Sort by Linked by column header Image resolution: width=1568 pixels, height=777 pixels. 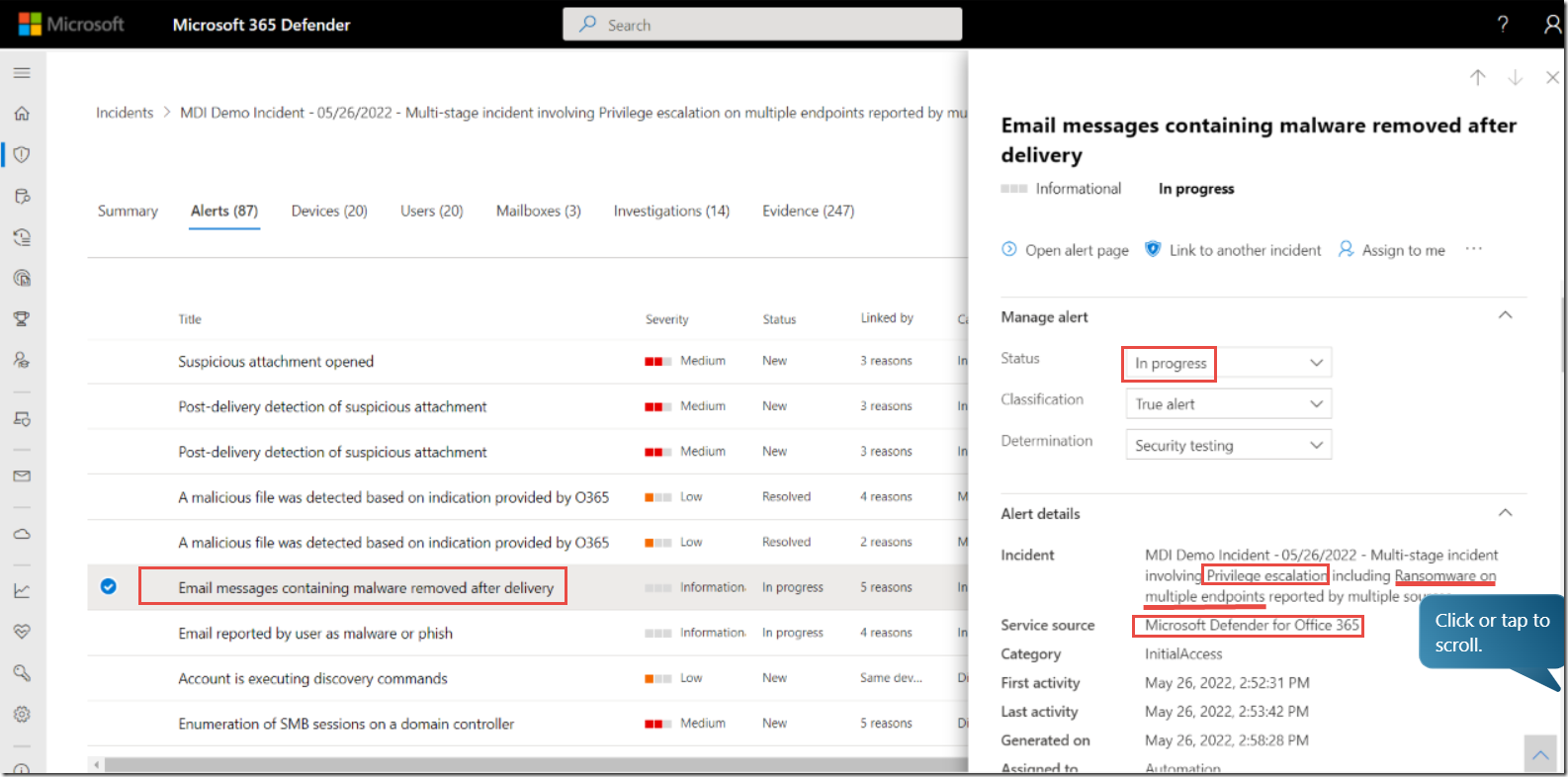coord(887,318)
